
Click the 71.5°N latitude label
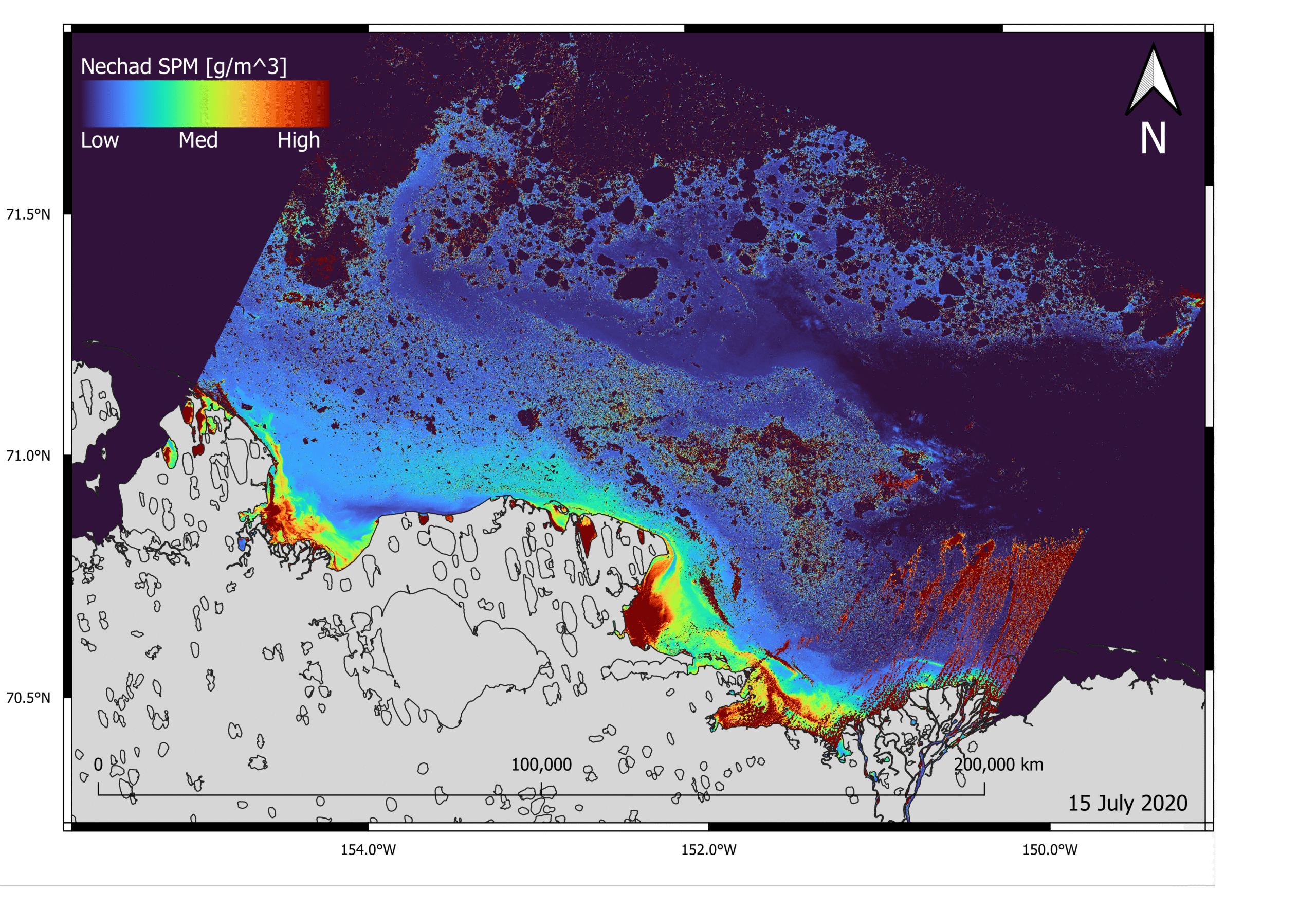(x=28, y=215)
